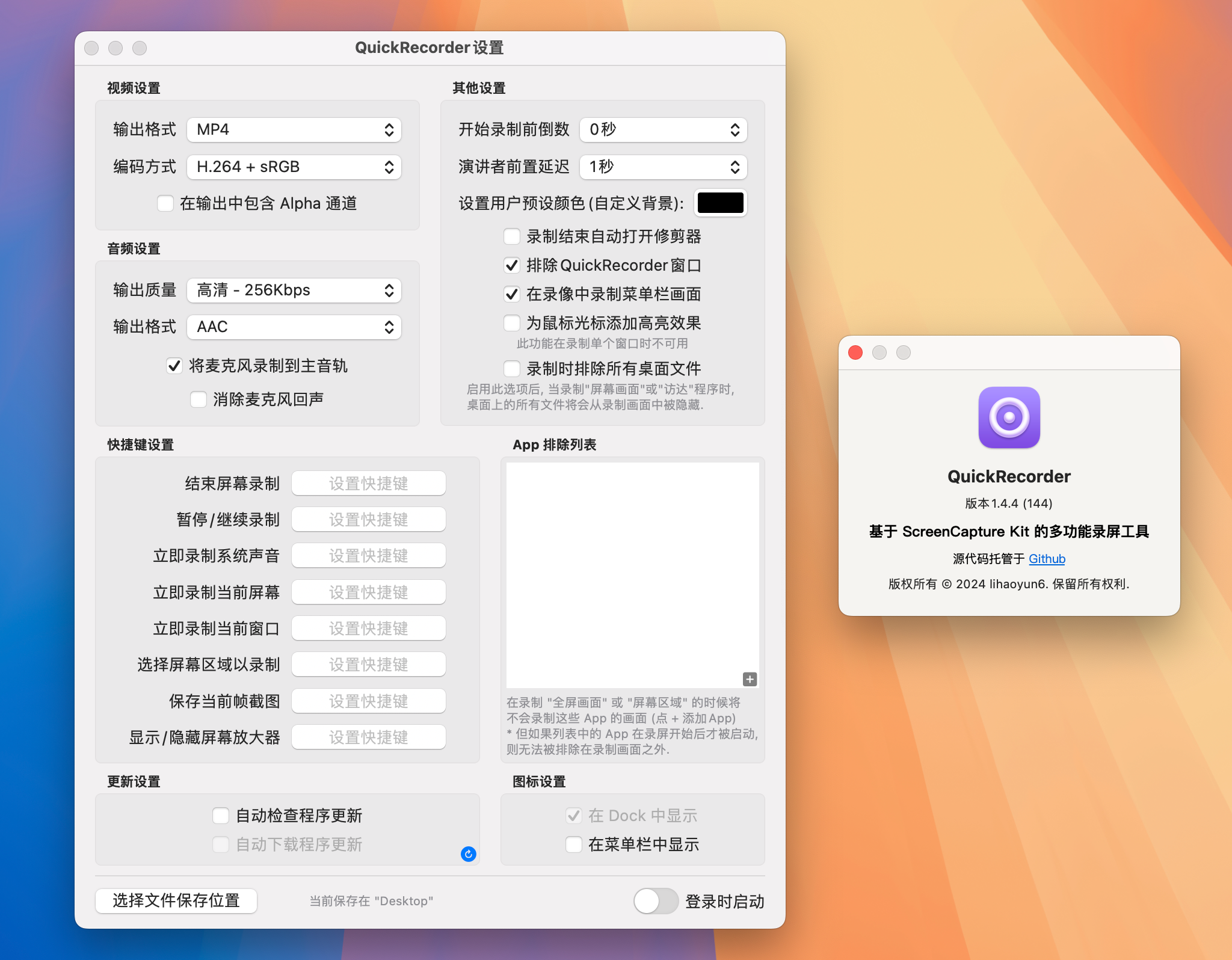Click the 此功能在录制单个窗口时不可用 note
This screenshot has height=960, width=1232.
[602, 343]
